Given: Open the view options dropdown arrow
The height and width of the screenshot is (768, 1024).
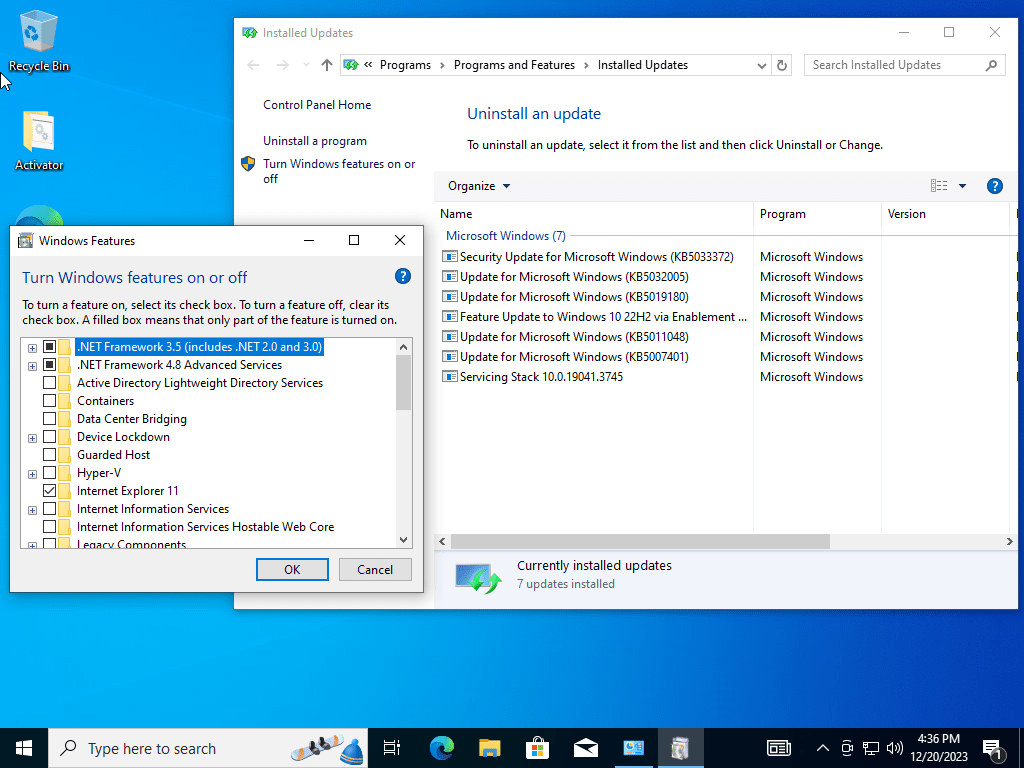Looking at the screenshot, I should click(x=962, y=186).
